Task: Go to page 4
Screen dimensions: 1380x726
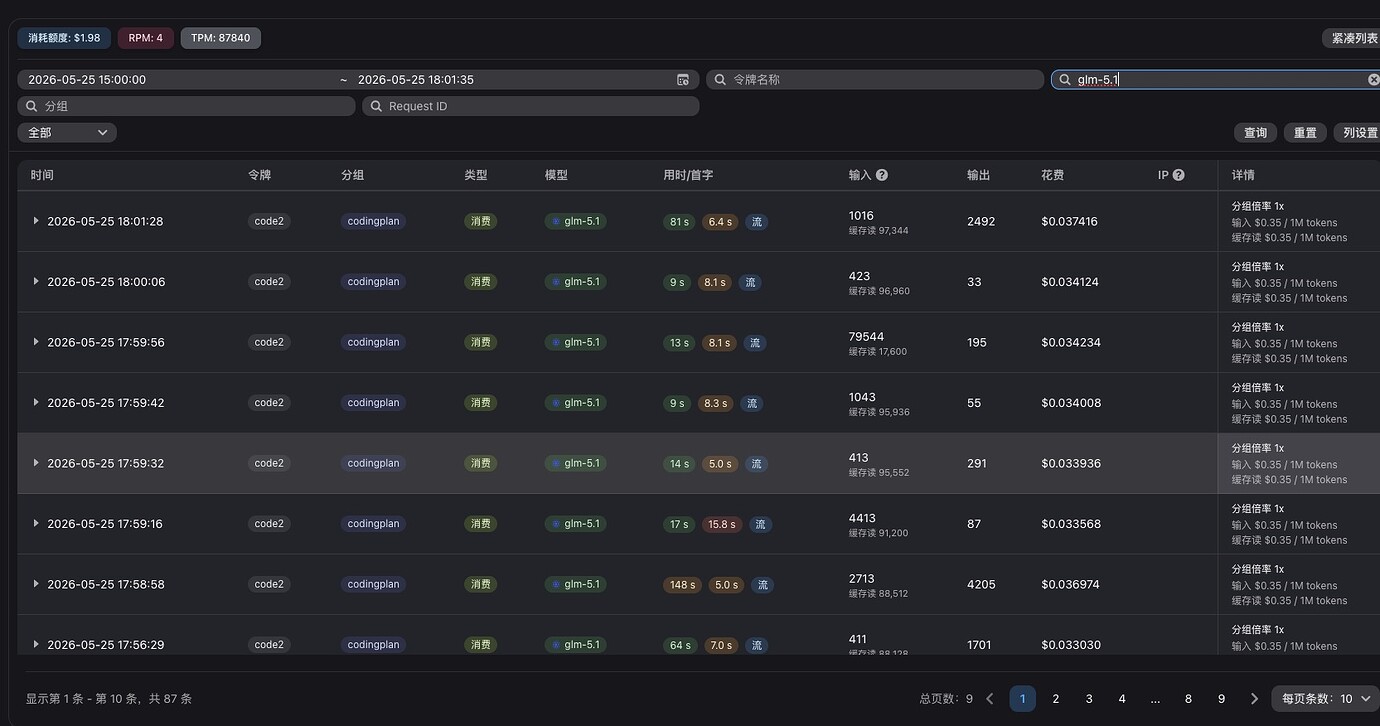Action: coord(1122,699)
